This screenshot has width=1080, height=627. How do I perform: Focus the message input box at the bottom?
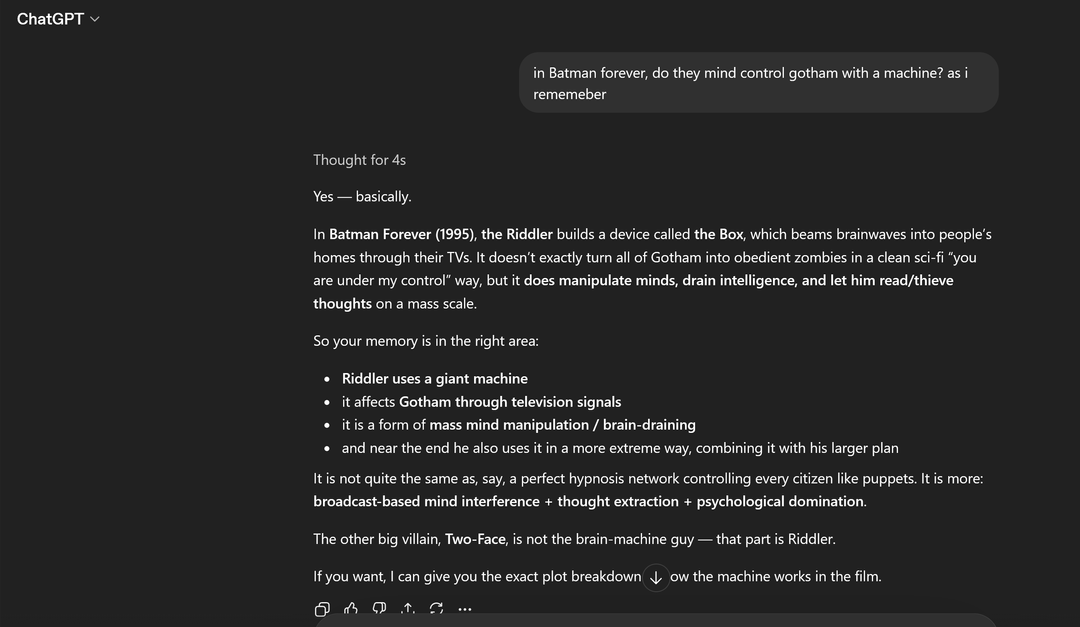point(650,621)
